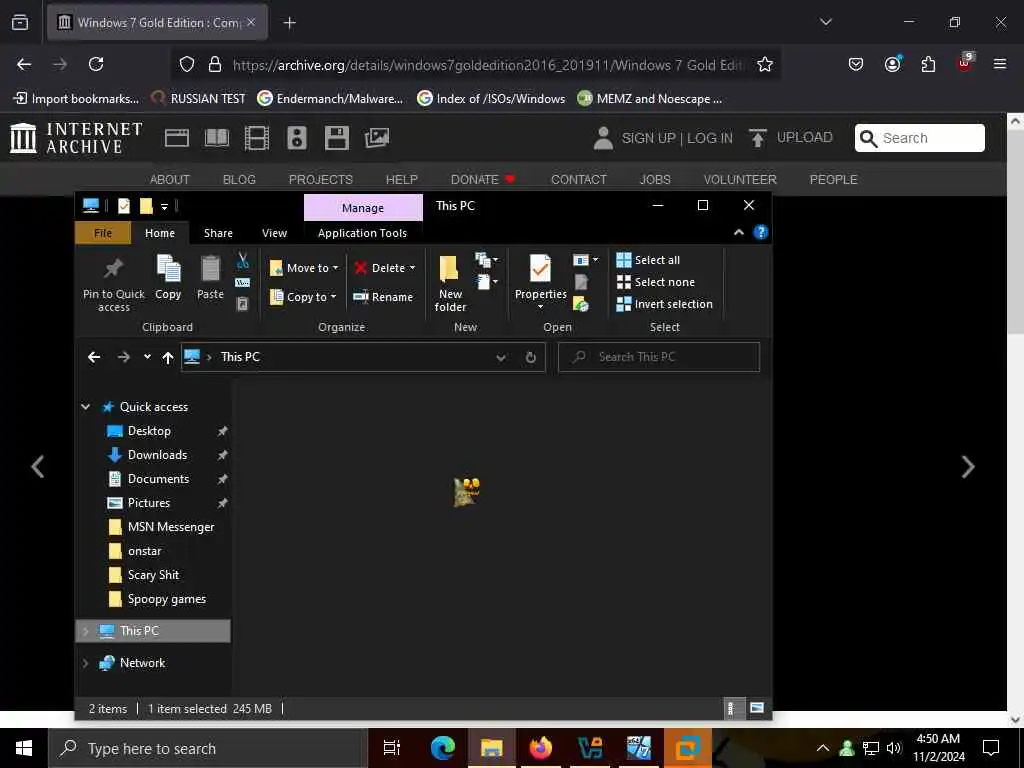Open the New item dropdown in New group
The height and width of the screenshot is (768, 1024).
pos(487,261)
